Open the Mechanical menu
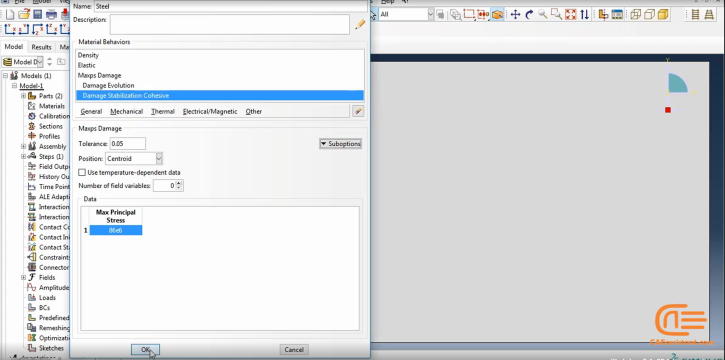The height and width of the screenshot is (360, 725). (126, 111)
